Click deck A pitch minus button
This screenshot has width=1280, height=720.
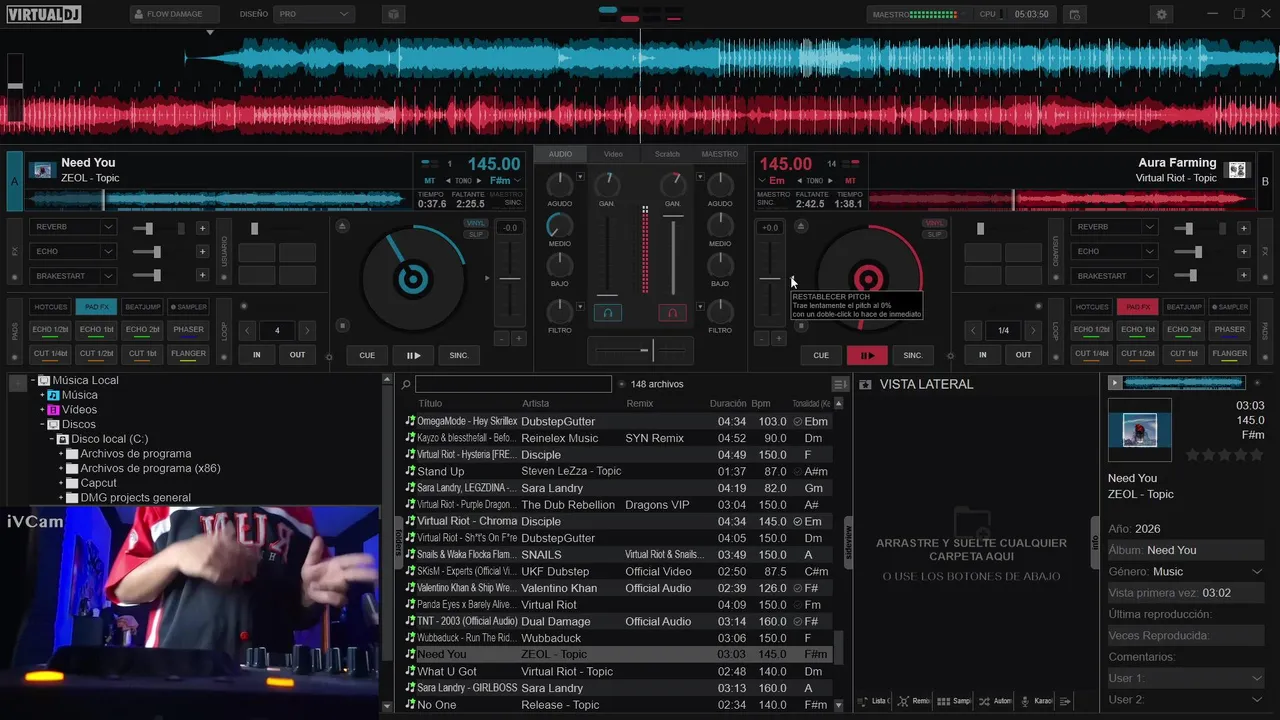click(x=502, y=339)
